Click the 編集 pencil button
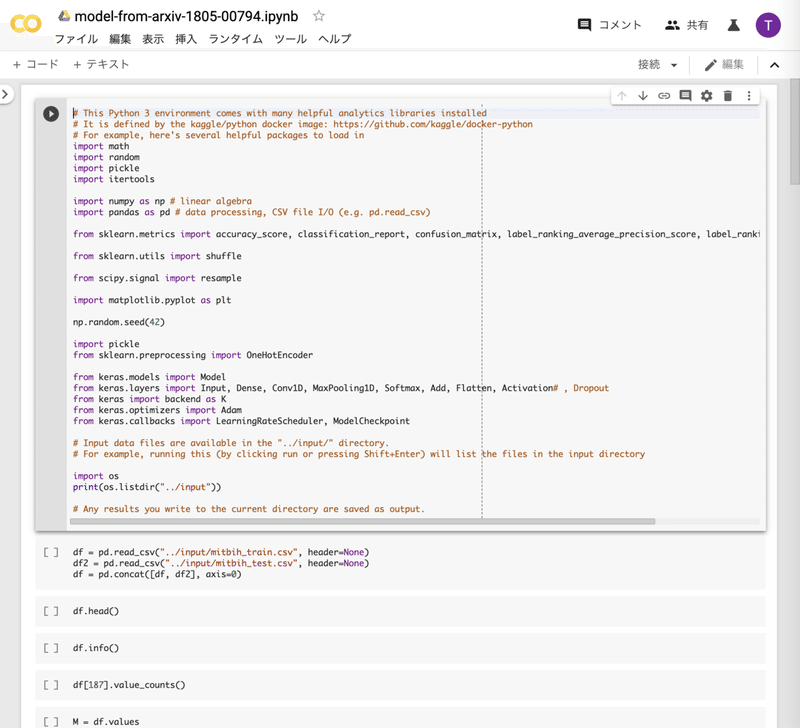The width and height of the screenshot is (800, 728). [x=724, y=64]
